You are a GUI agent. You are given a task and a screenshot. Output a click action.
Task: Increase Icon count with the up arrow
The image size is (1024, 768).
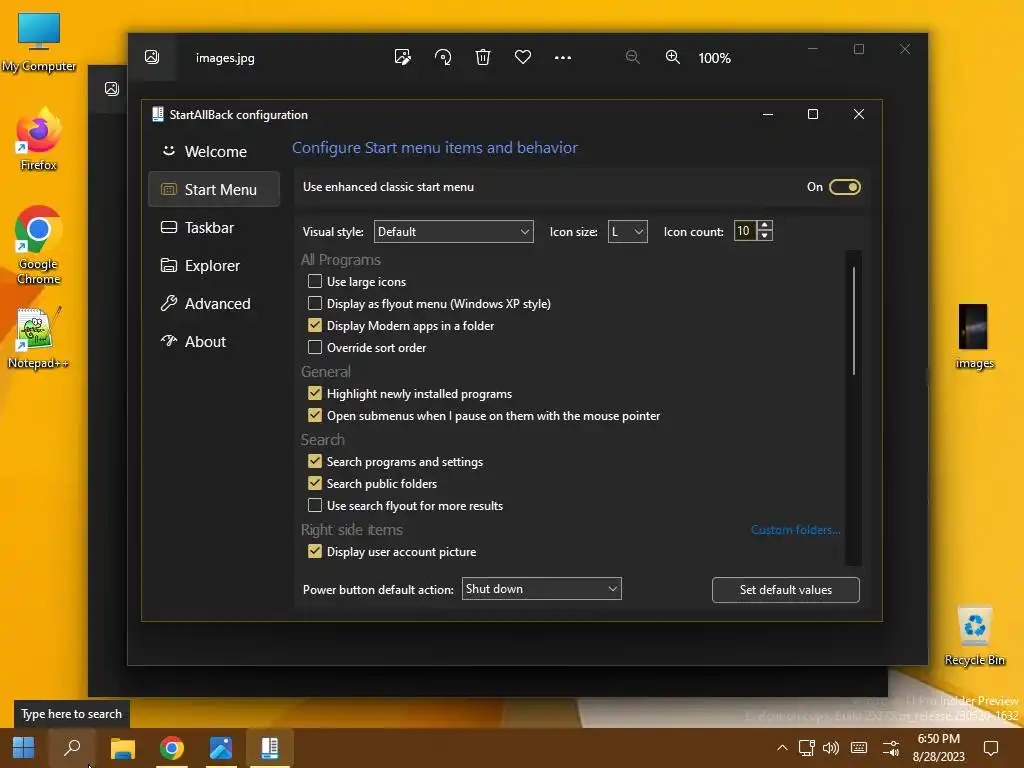pos(765,226)
